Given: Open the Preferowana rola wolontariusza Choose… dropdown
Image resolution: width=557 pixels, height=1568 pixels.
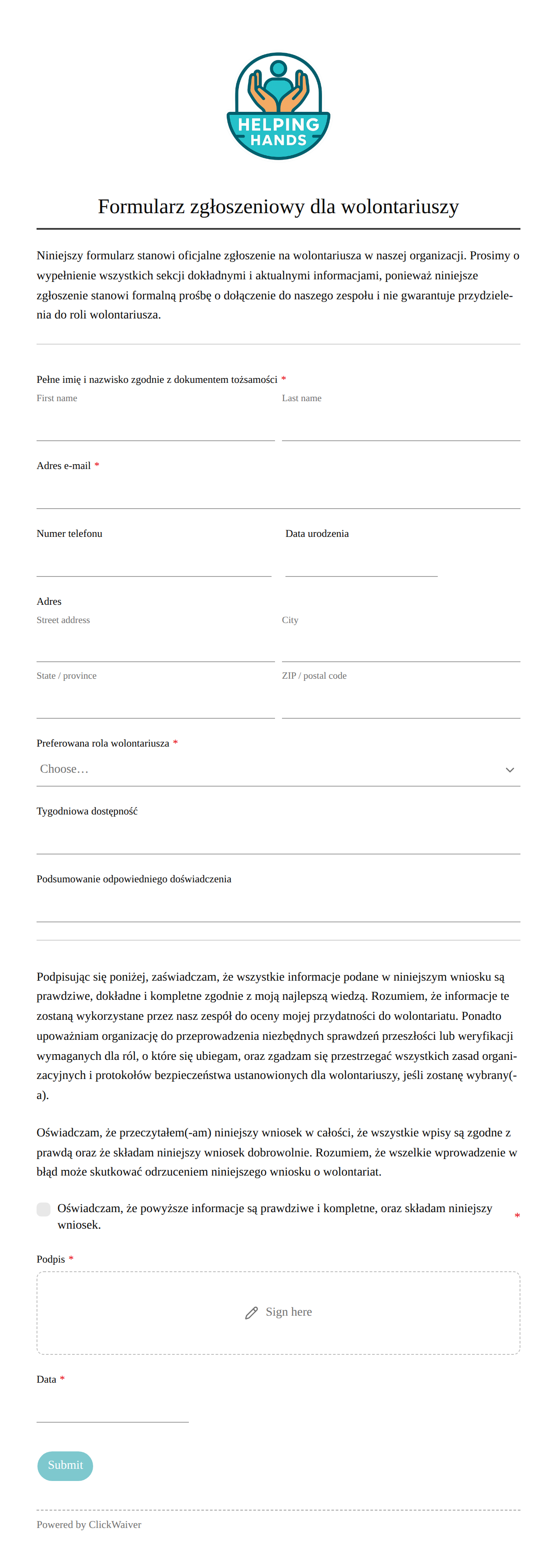Looking at the screenshot, I should click(x=278, y=770).
